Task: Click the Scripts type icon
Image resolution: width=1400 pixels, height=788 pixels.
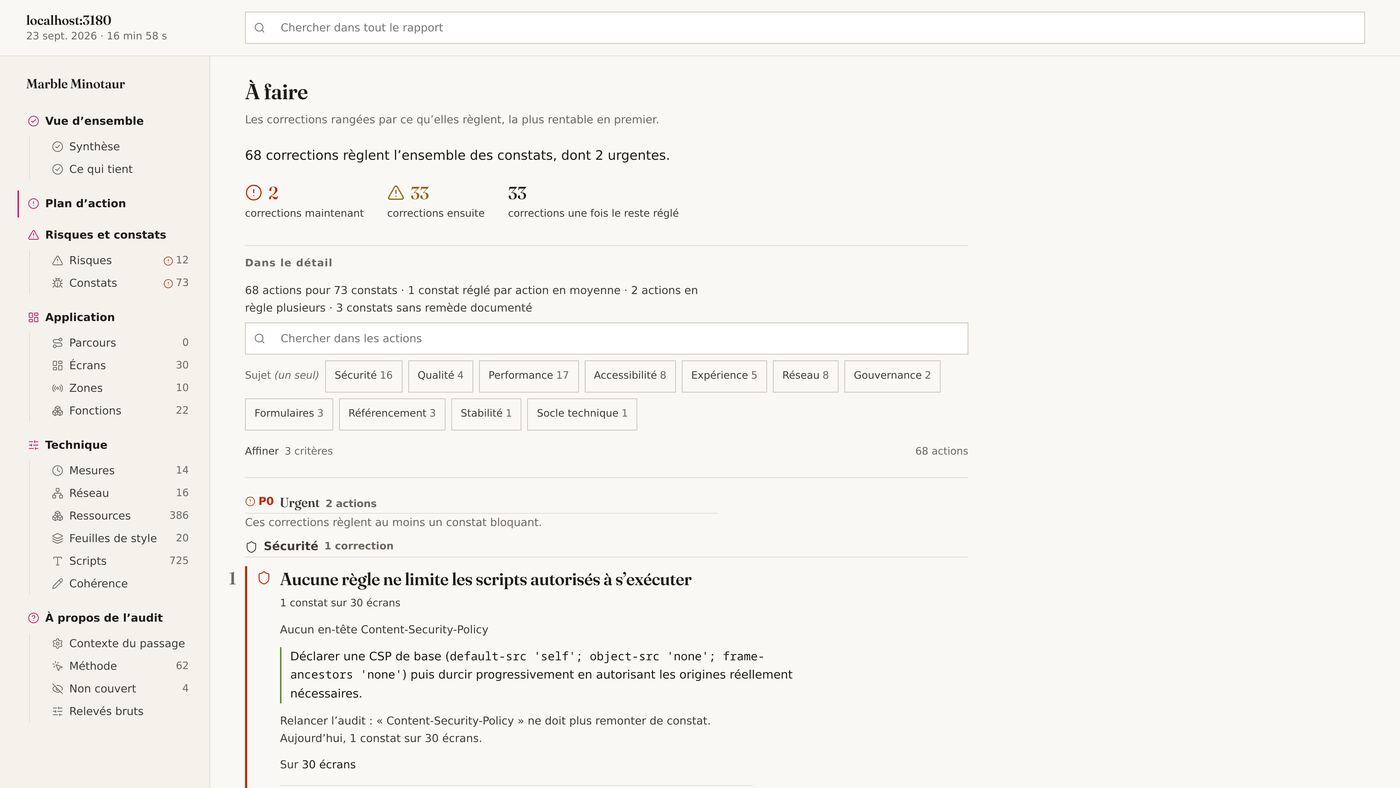Action: point(57,561)
